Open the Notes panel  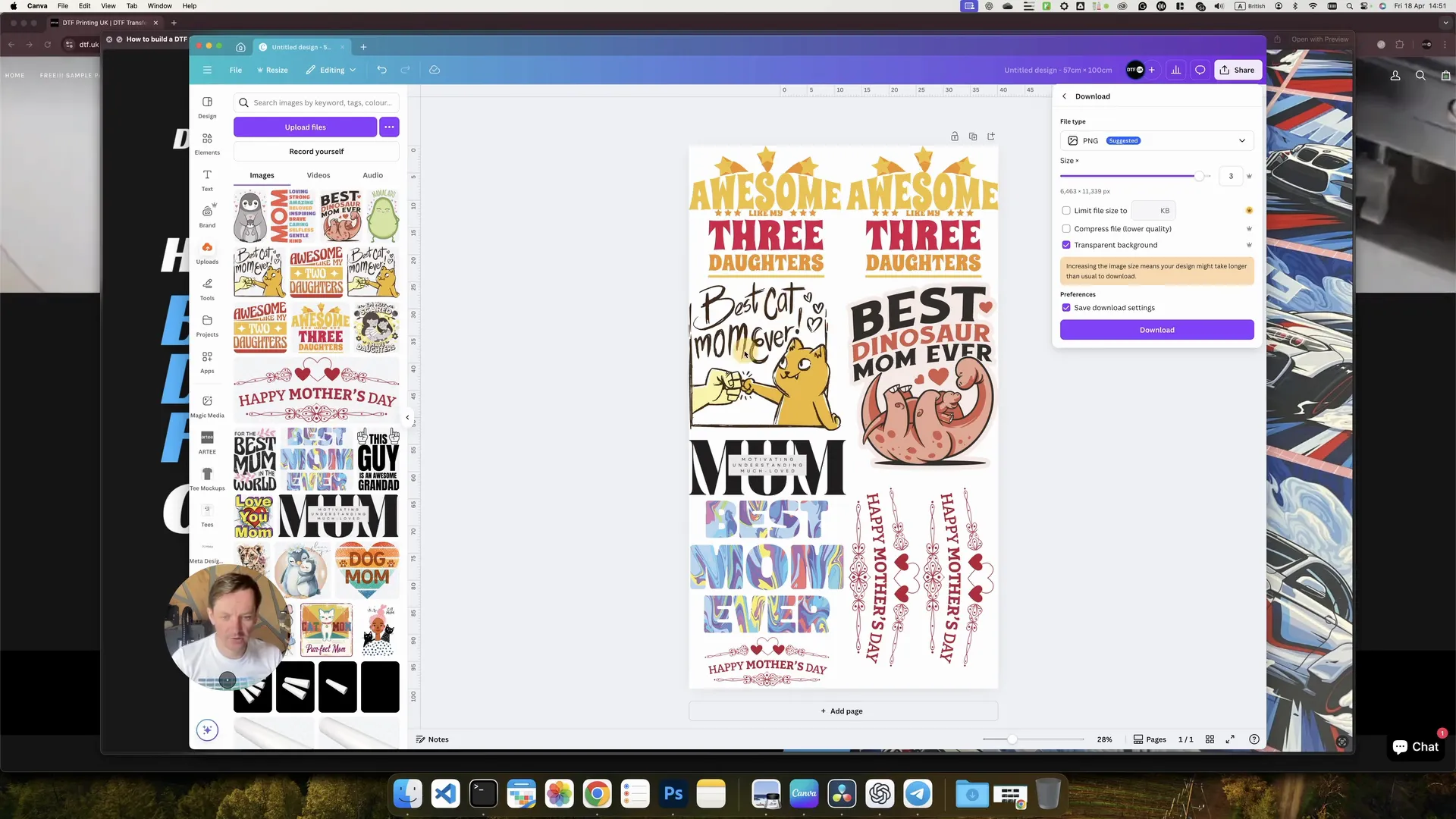tap(432, 739)
